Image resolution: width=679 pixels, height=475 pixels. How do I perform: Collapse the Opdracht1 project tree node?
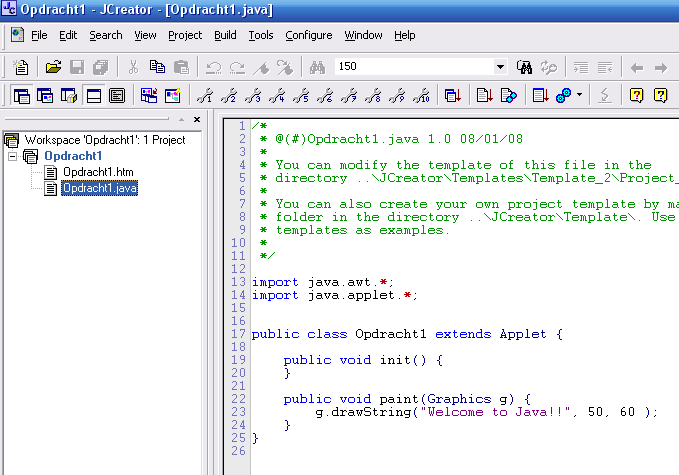(13, 156)
